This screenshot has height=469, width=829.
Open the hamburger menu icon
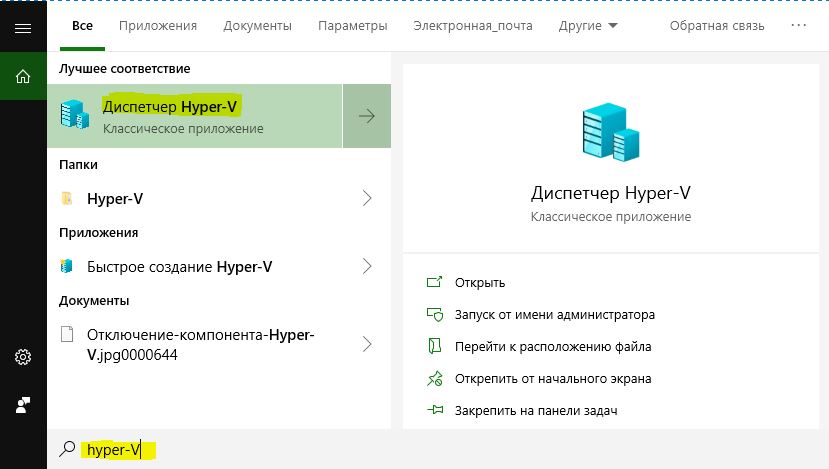point(23,29)
